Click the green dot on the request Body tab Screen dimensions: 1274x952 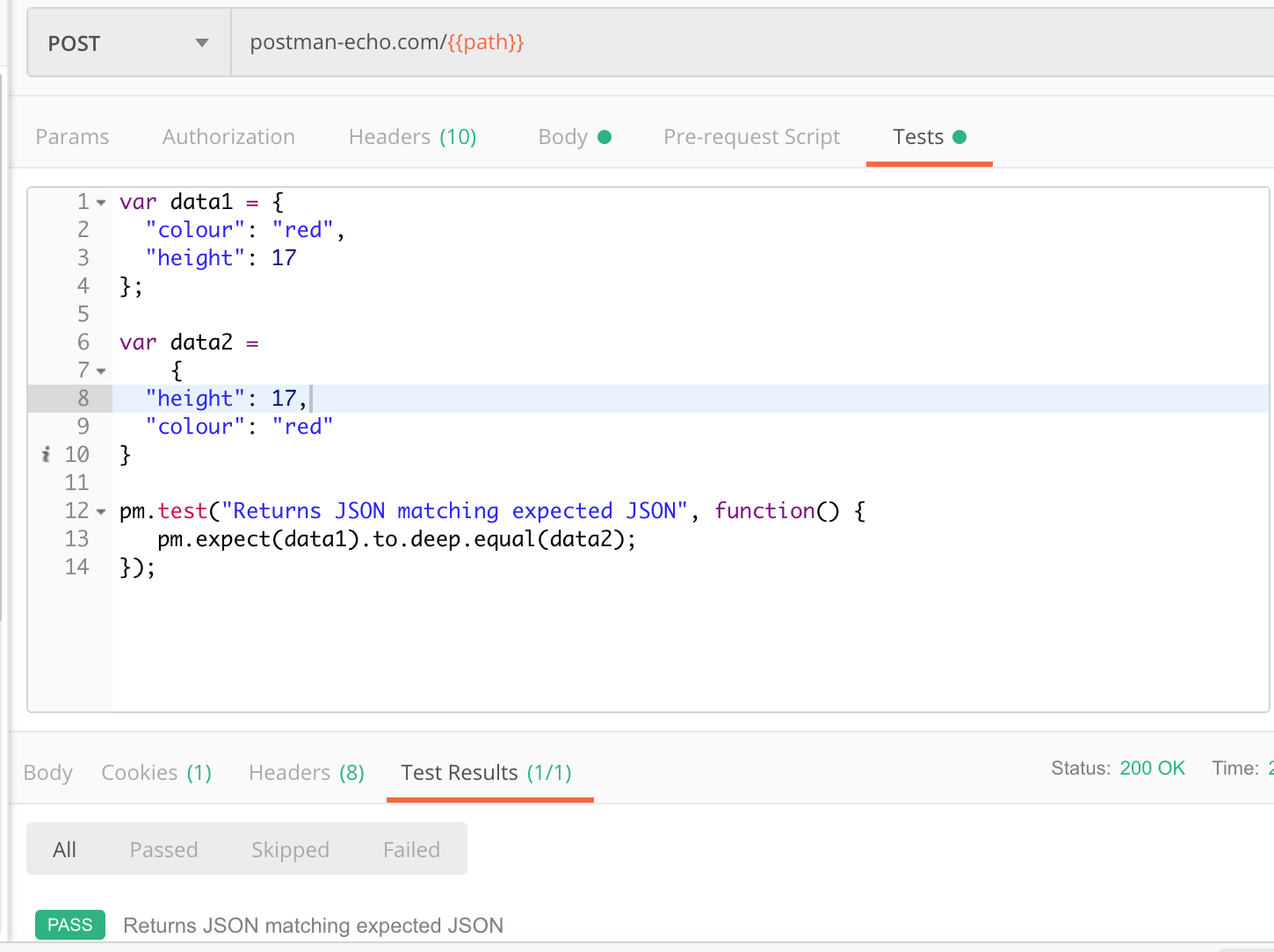604,137
